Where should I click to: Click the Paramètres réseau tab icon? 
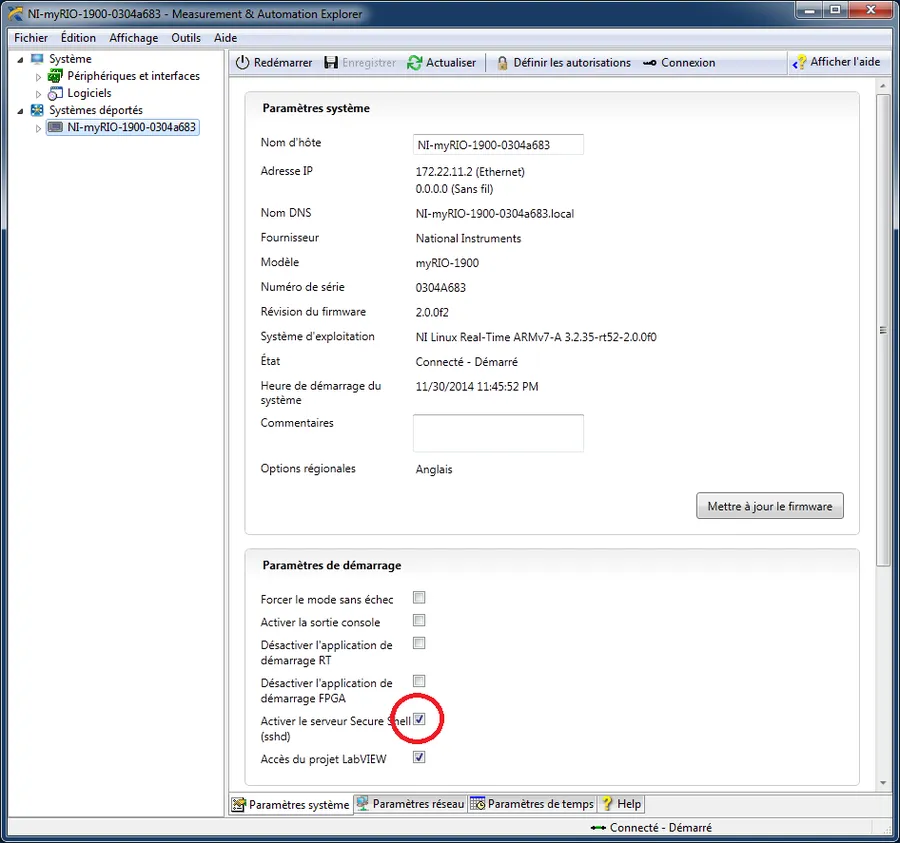362,803
